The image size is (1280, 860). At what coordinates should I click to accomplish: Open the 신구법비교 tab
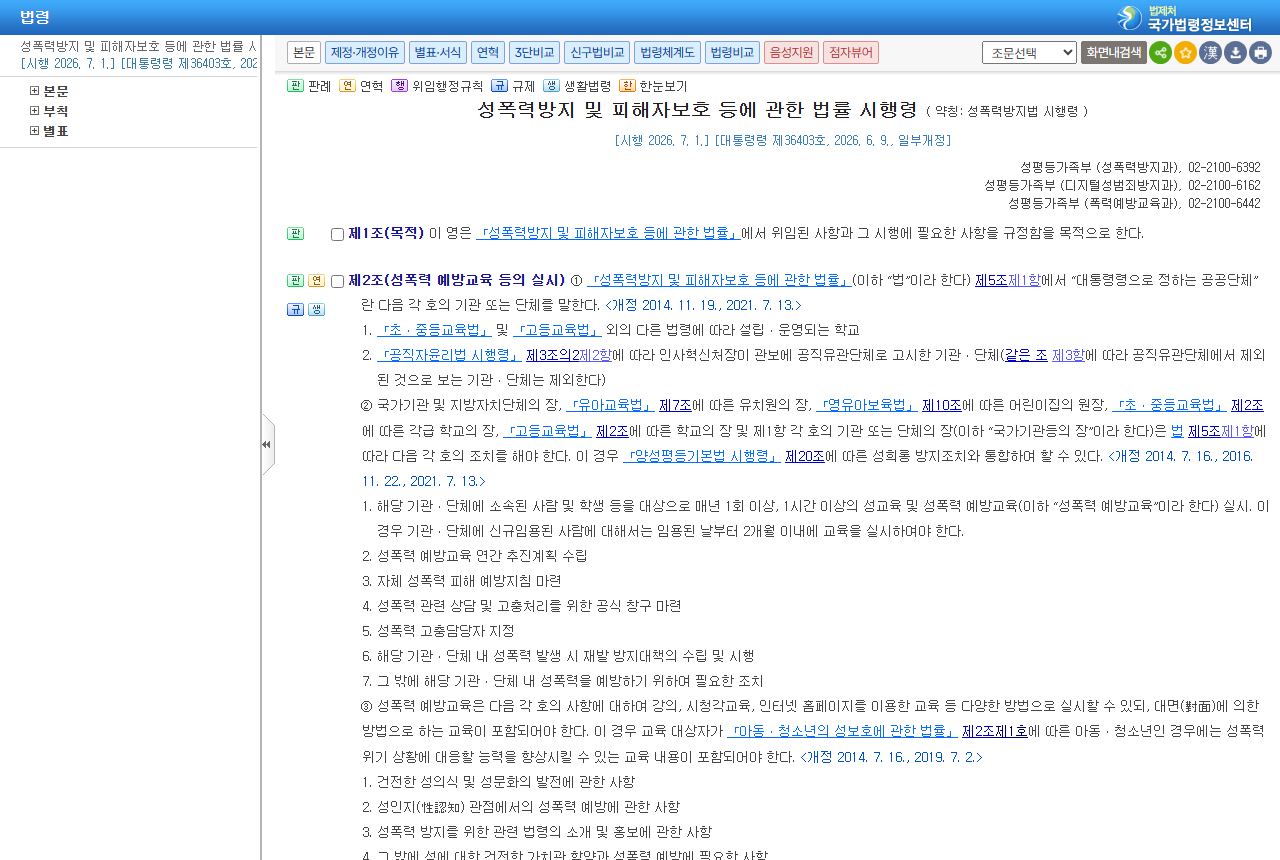tap(597, 52)
